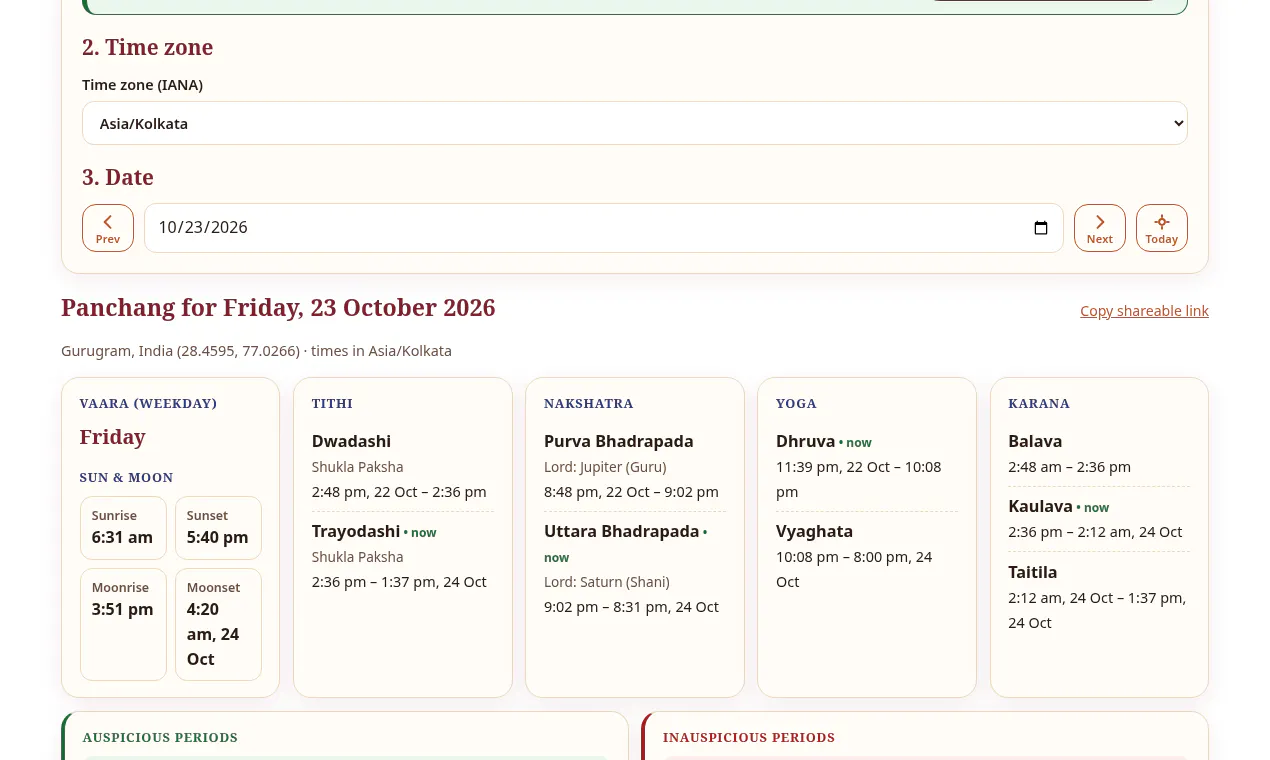This screenshot has width=1270, height=760.
Task: Click the 2. Time zone section heading
Action: (x=147, y=47)
